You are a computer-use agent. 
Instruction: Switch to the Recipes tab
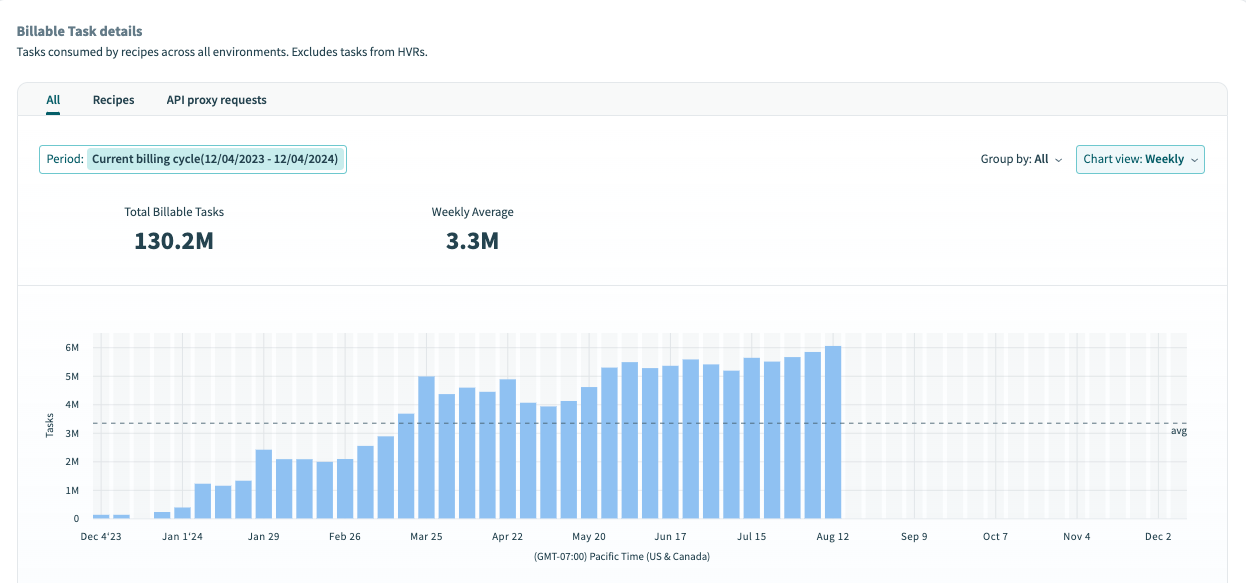point(113,100)
